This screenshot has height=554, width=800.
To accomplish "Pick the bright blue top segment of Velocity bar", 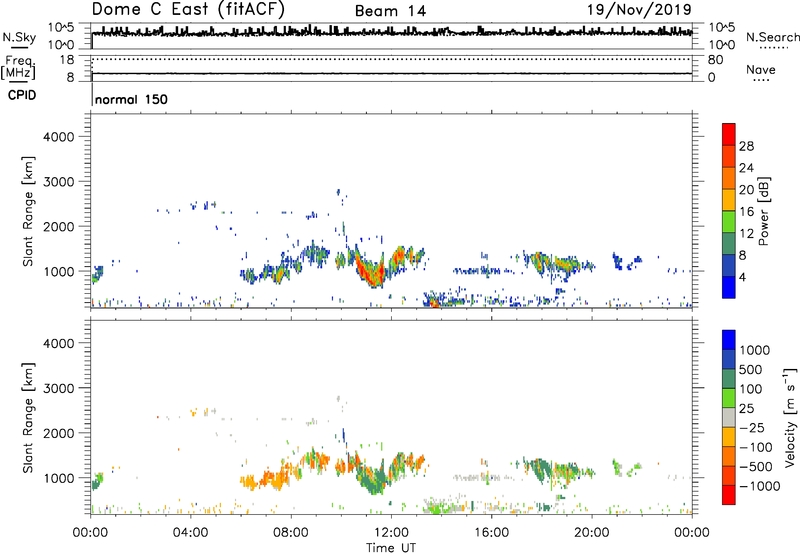I will 729,340.
